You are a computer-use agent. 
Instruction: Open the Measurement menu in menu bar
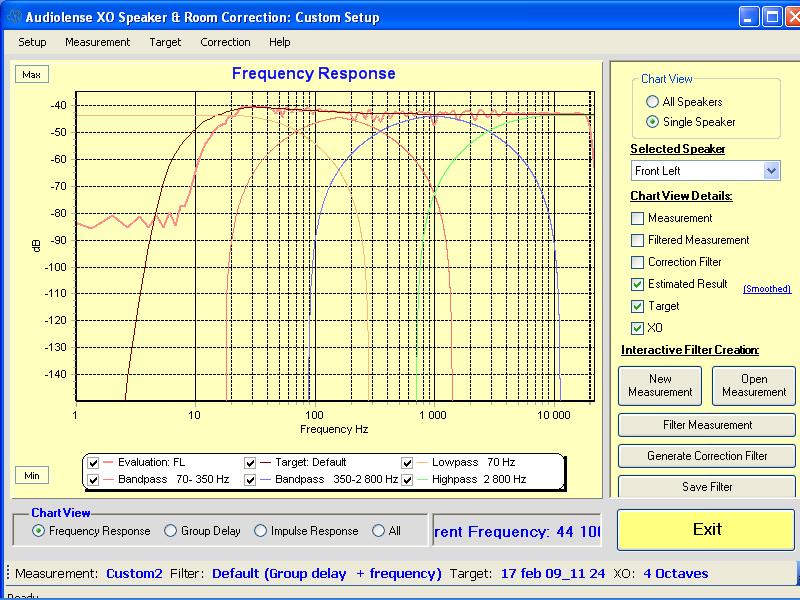point(97,42)
